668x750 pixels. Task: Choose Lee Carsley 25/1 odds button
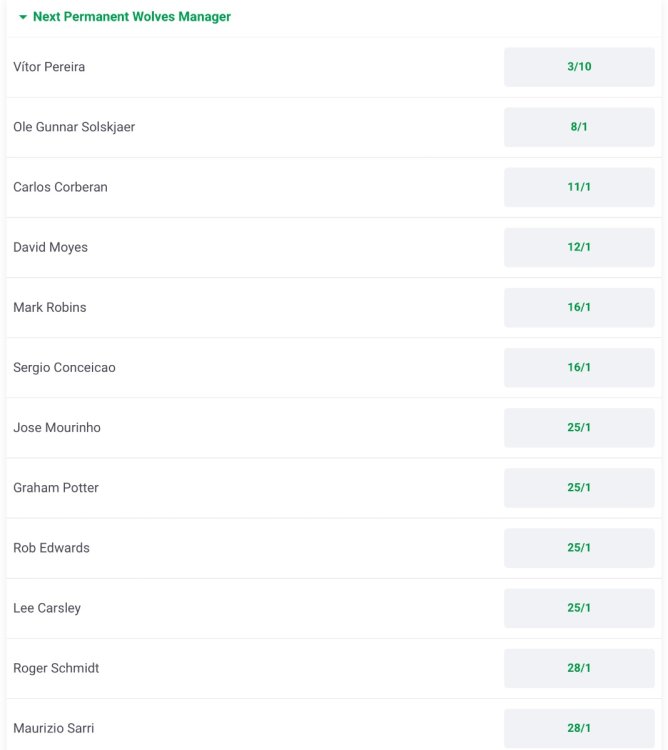(579, 607)
